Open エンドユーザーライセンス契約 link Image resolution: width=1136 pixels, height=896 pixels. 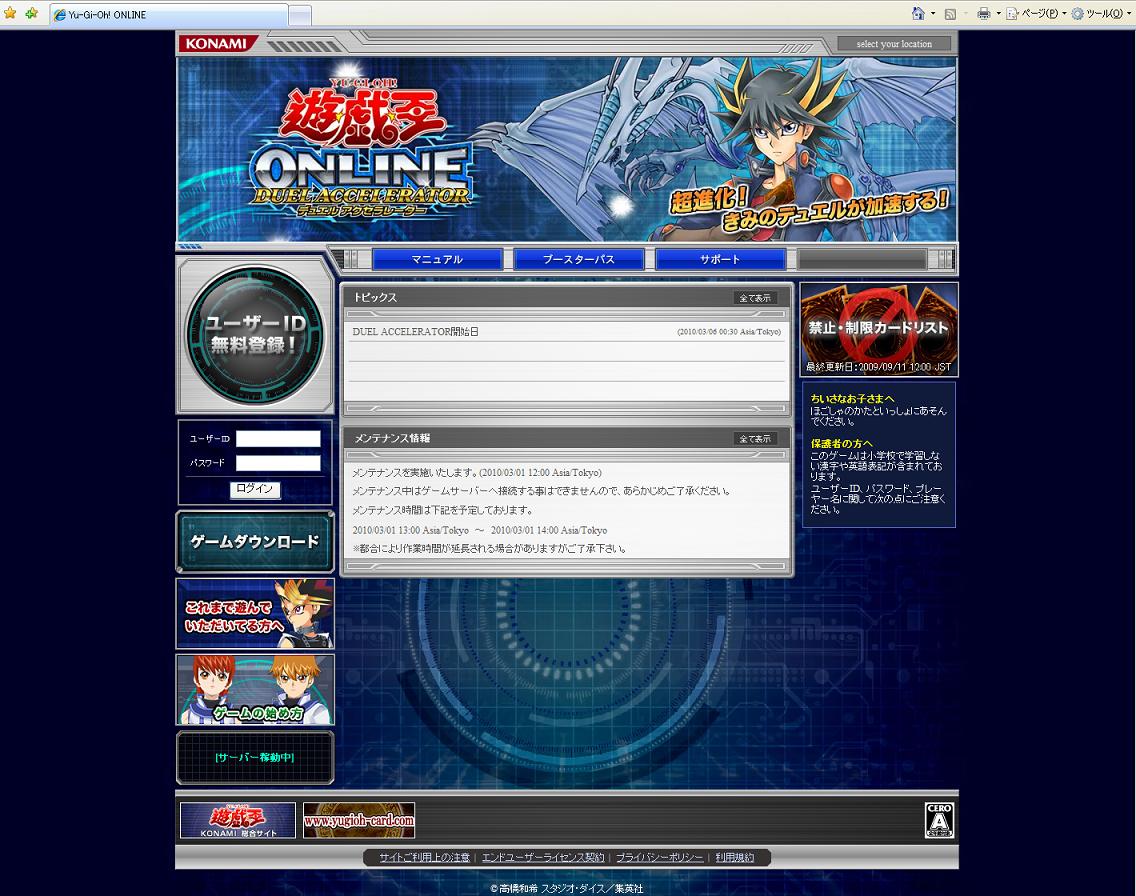pos(543,858)
